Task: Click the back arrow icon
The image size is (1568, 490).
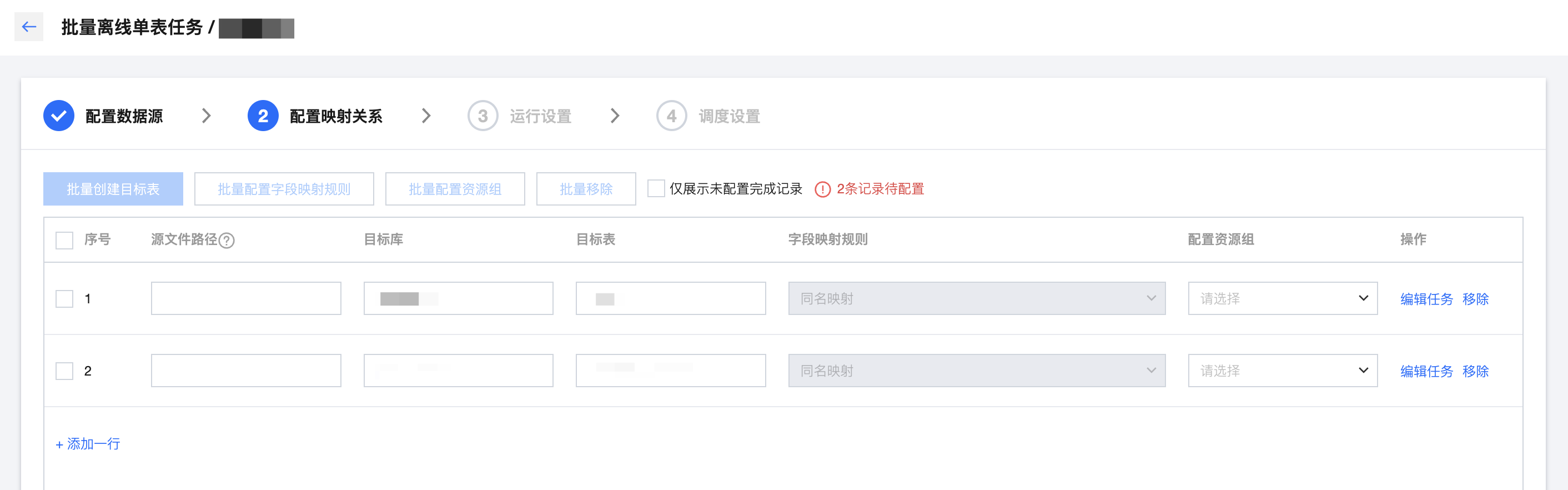Action: [x=29, y=27]
